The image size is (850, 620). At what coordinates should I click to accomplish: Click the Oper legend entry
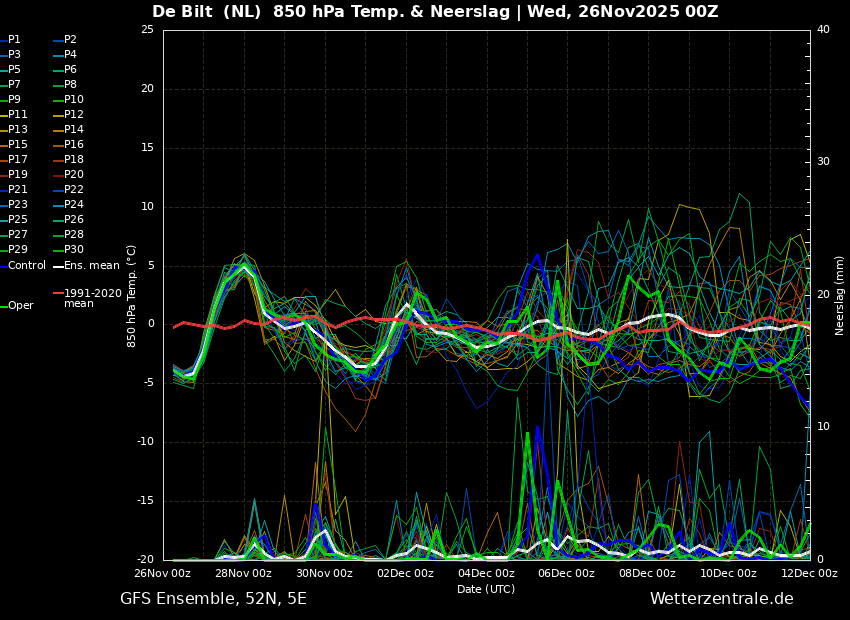(x=17, y=306)
